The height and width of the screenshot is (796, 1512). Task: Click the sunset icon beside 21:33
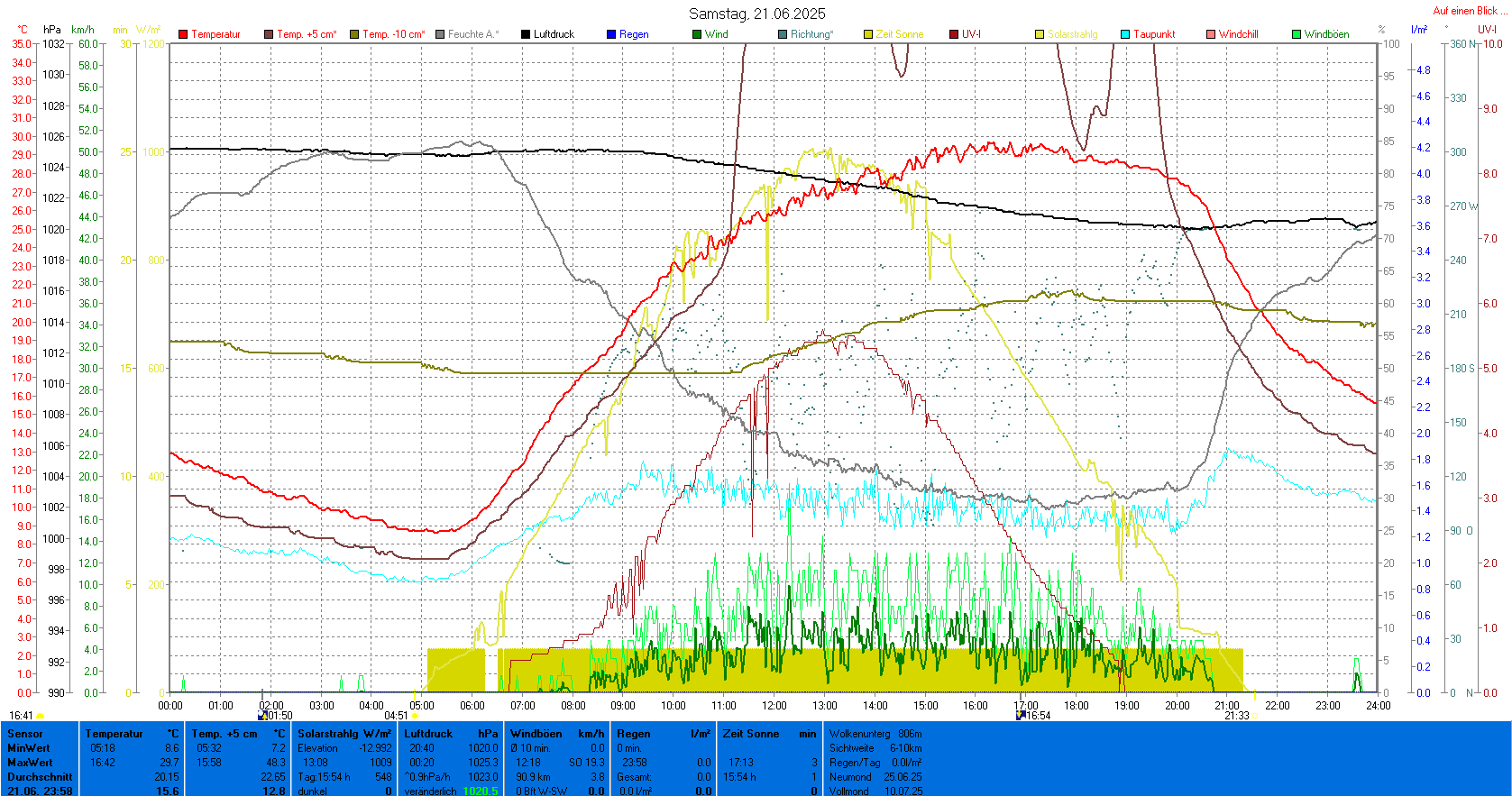(x=1255, y=716)
